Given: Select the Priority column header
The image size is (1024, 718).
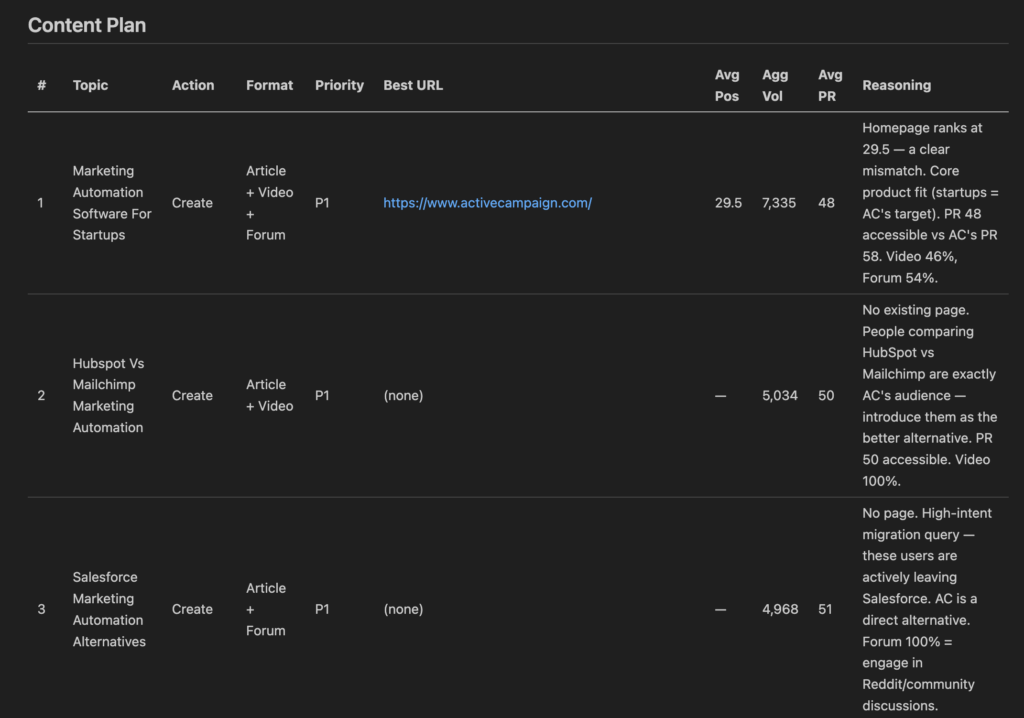Looking at the screenshot, I should pyautogui.click(x=339, y=85).
